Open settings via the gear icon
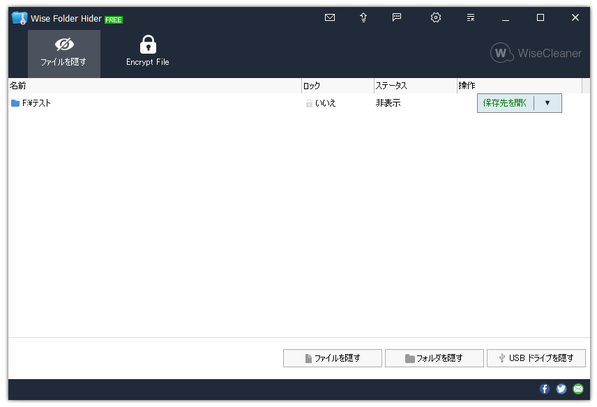 (436, 18)
